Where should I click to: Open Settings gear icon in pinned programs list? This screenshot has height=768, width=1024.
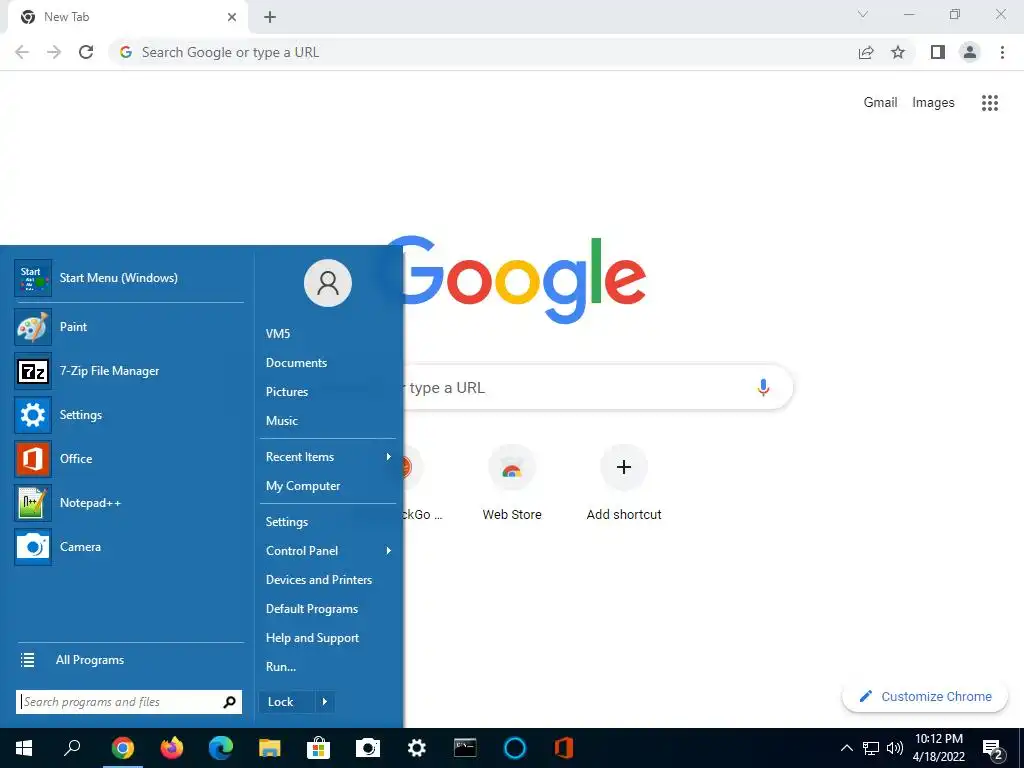33,415
